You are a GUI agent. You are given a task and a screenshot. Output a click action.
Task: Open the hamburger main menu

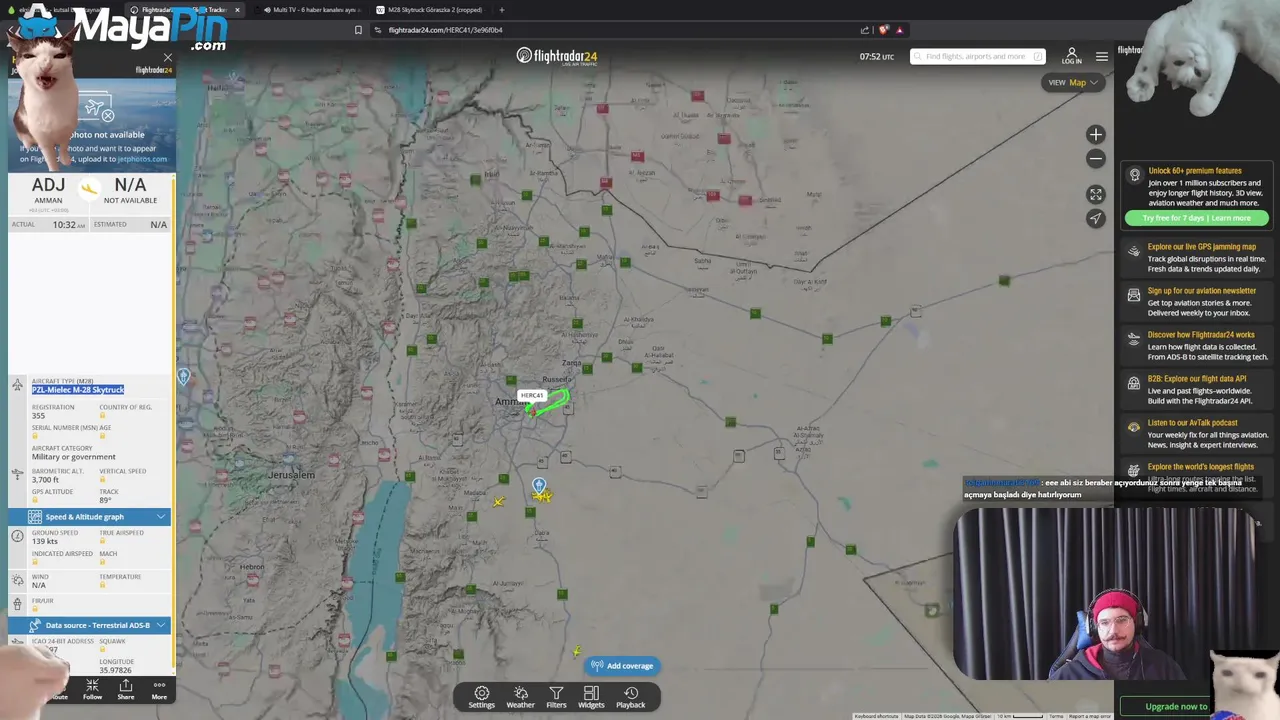tap(1101, 56)
